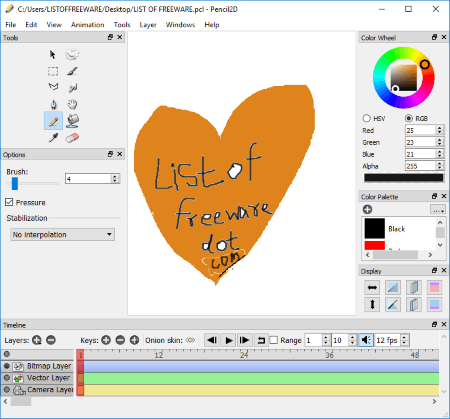Select the Eraser tool
Screen dimensions: 450x419
pyautogui.click(x=72, y=138)
